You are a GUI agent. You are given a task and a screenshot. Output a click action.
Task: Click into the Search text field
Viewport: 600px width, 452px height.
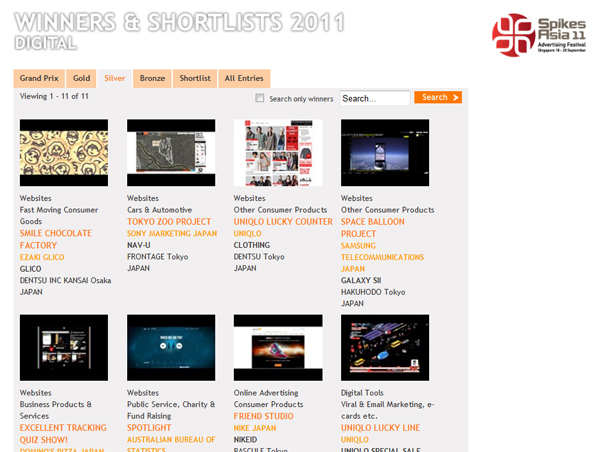(x=375, y=98)
